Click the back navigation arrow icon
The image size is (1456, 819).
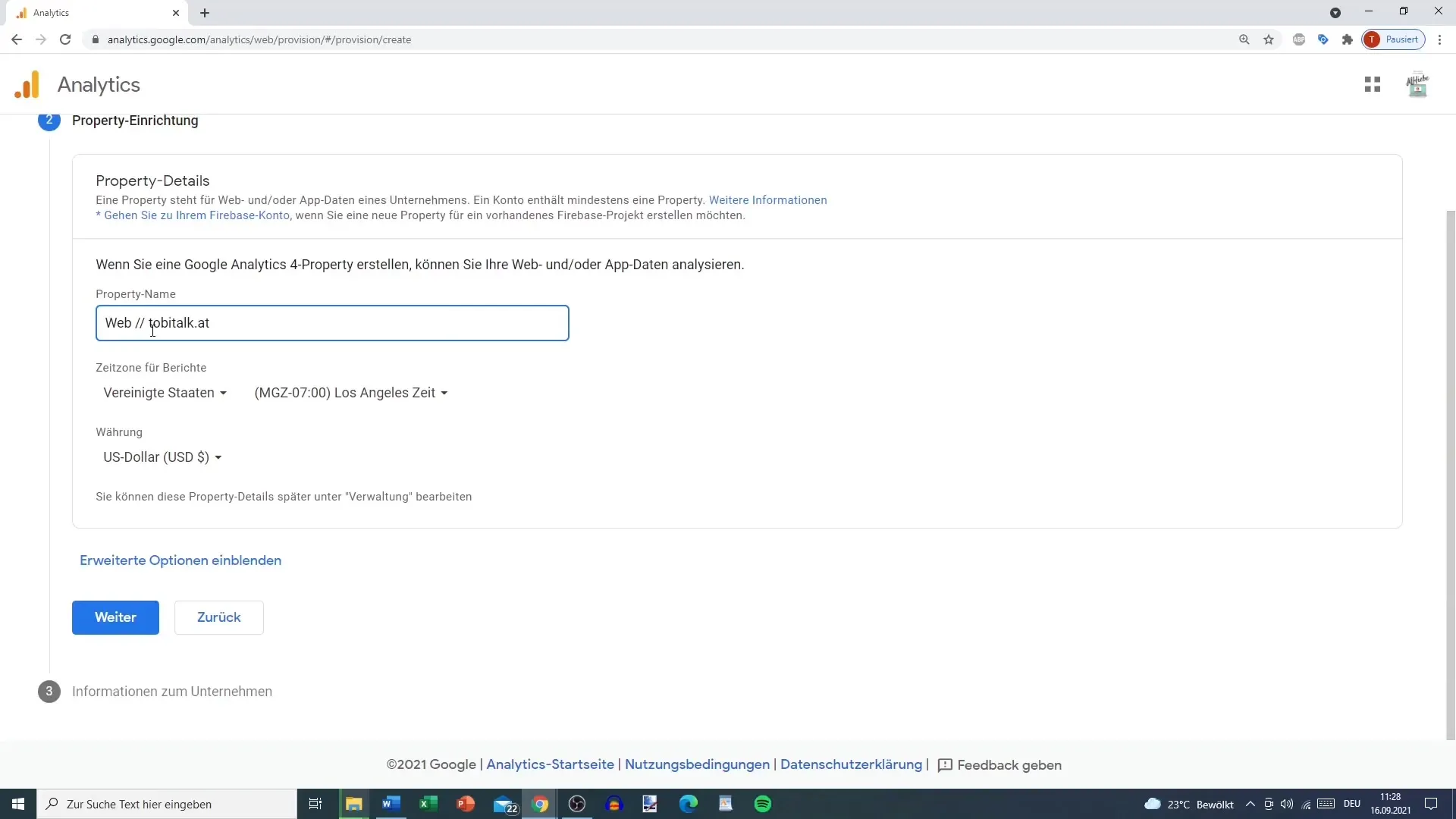coord(17,39)
